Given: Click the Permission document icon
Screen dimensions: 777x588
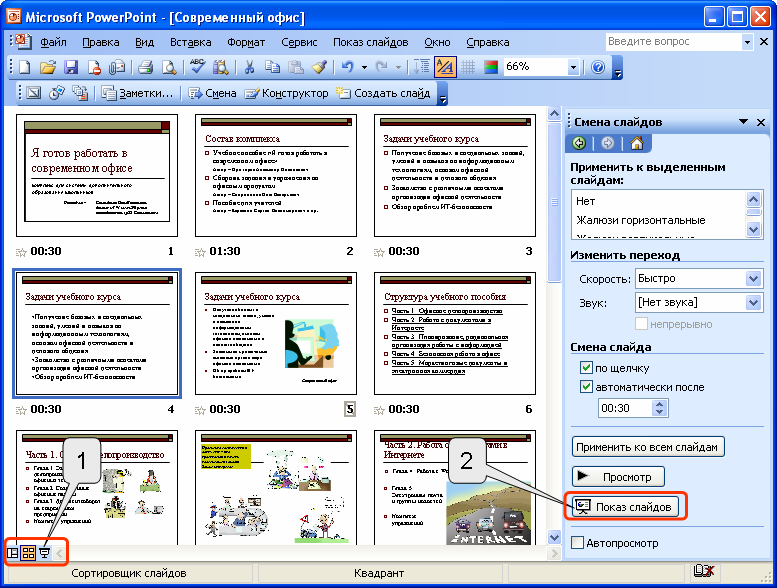Looking at the screenshot, I should tap(95, 67).
